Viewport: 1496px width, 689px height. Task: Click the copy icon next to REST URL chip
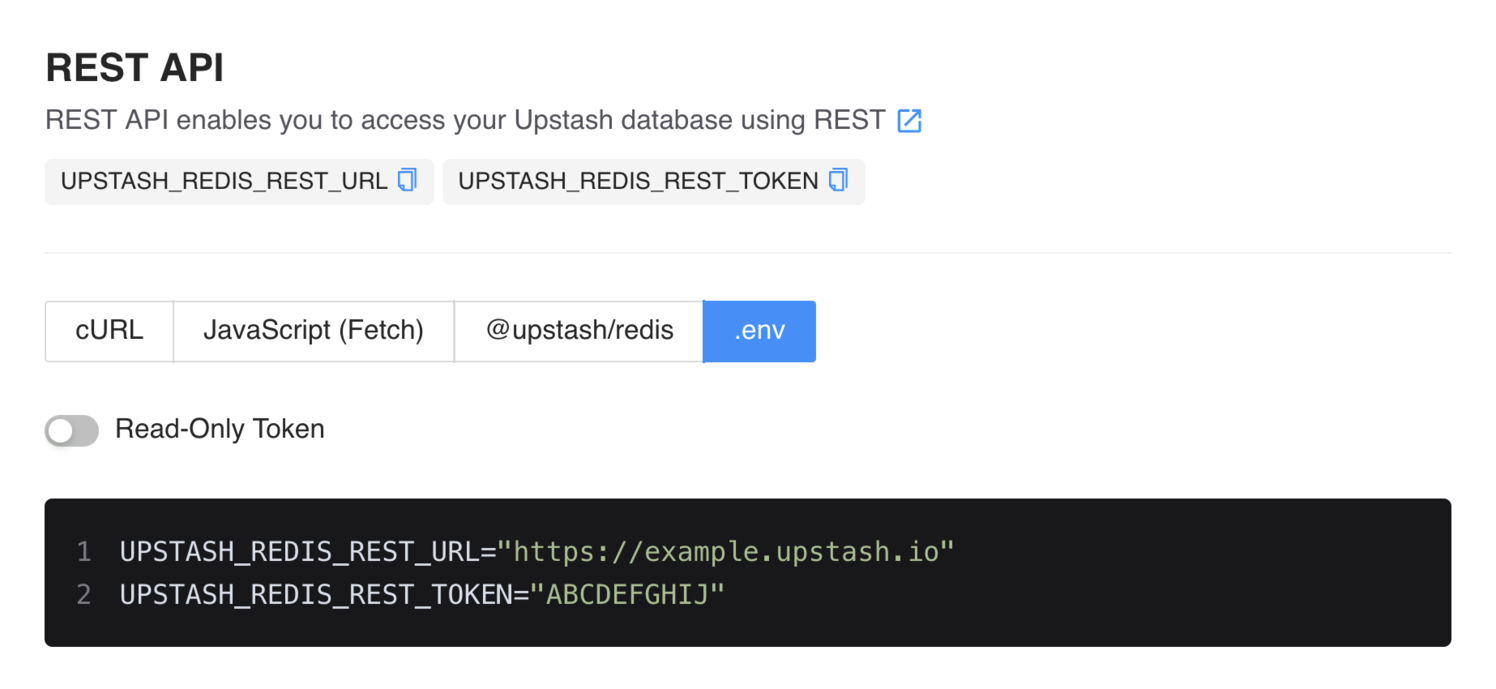405,181
